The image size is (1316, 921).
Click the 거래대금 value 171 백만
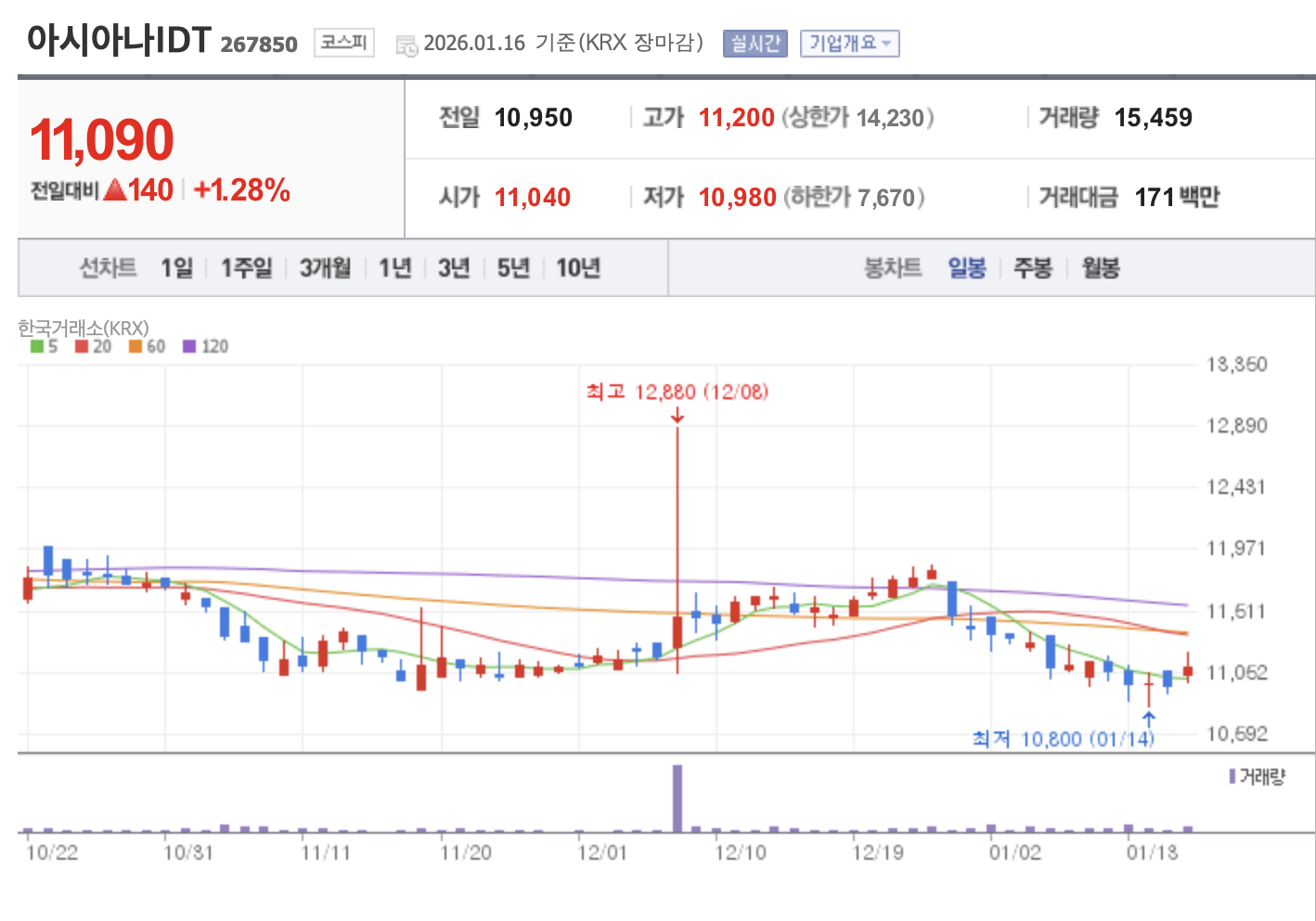(1177, 198)
